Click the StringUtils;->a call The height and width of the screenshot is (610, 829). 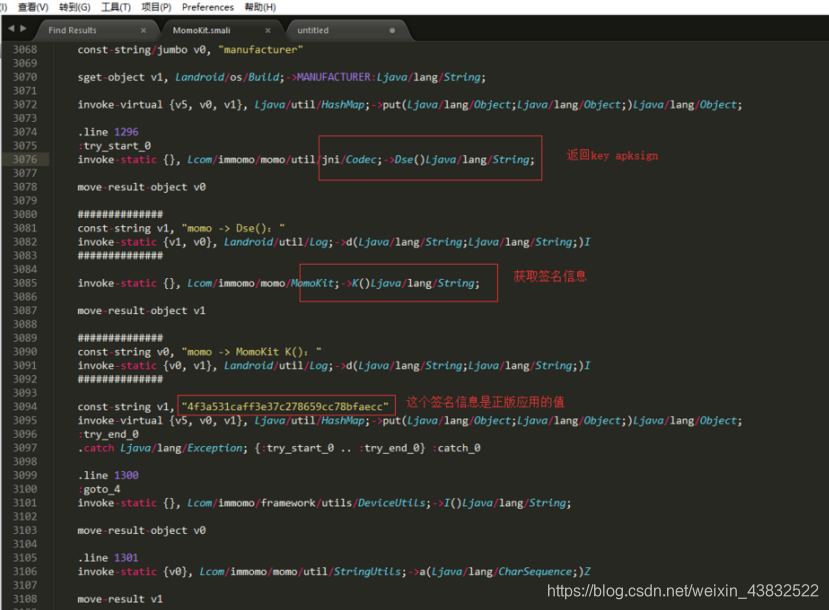pos(380,572)
